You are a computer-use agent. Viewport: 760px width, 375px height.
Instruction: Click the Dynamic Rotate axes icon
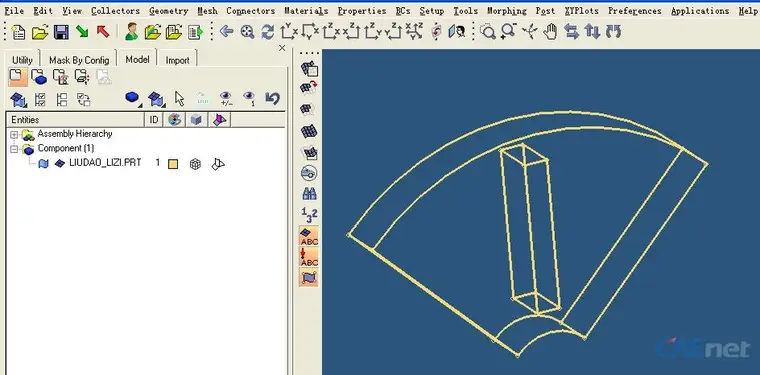pyautogui.click(x=530, y=32)
